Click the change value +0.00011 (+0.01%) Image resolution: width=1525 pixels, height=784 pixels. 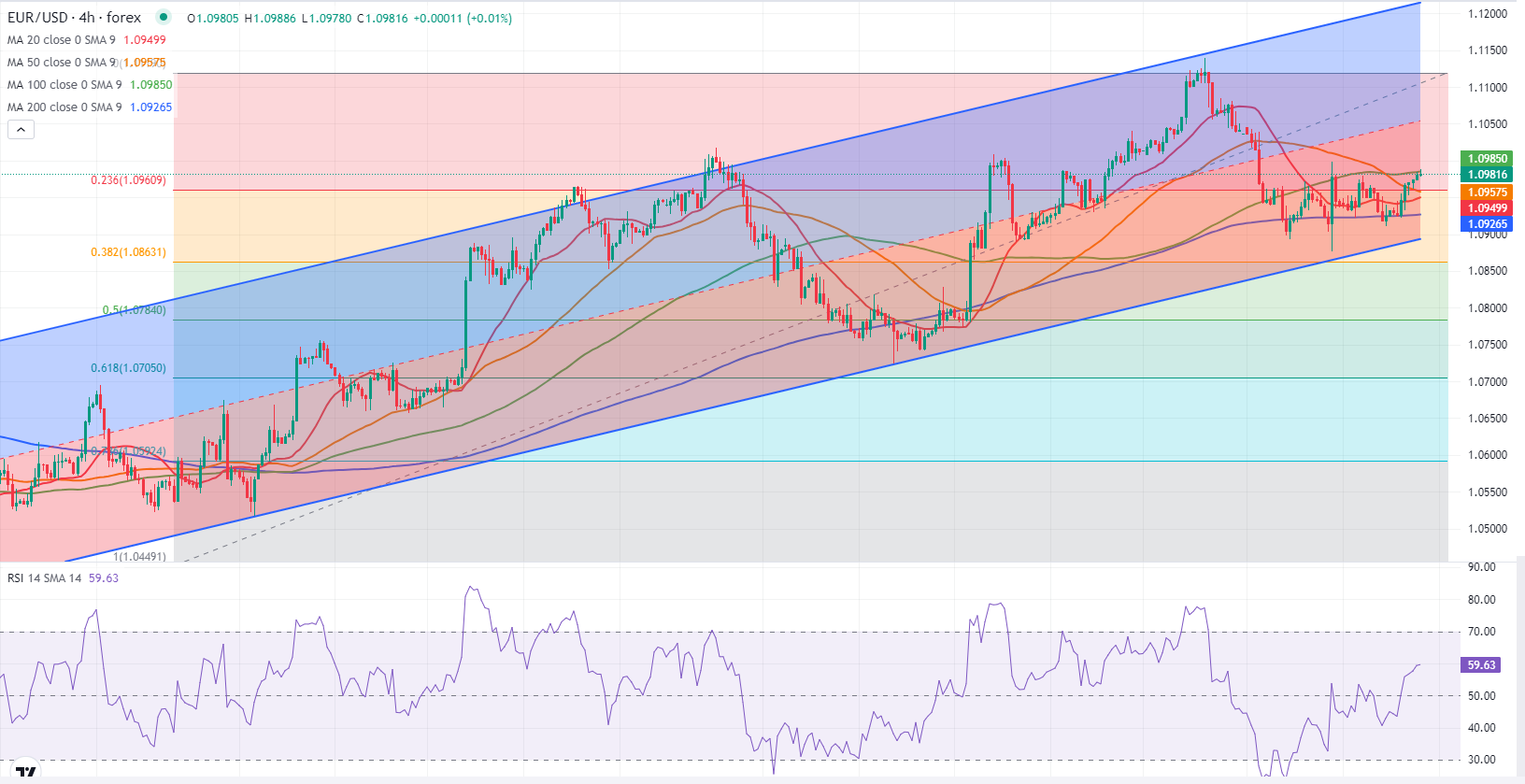point(463,18)
